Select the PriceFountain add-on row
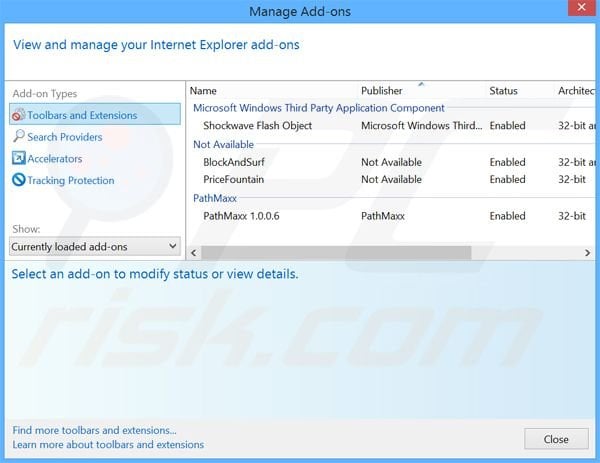This screenshot has width=600, height=463. coord(392,179)
